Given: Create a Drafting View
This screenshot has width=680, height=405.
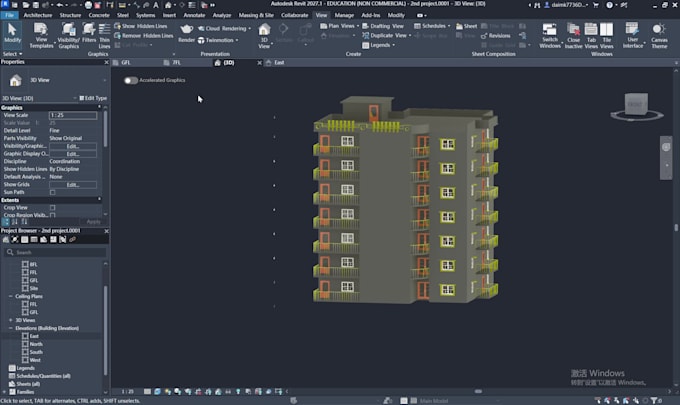Looking at the screenshot, I should [383, 26].
